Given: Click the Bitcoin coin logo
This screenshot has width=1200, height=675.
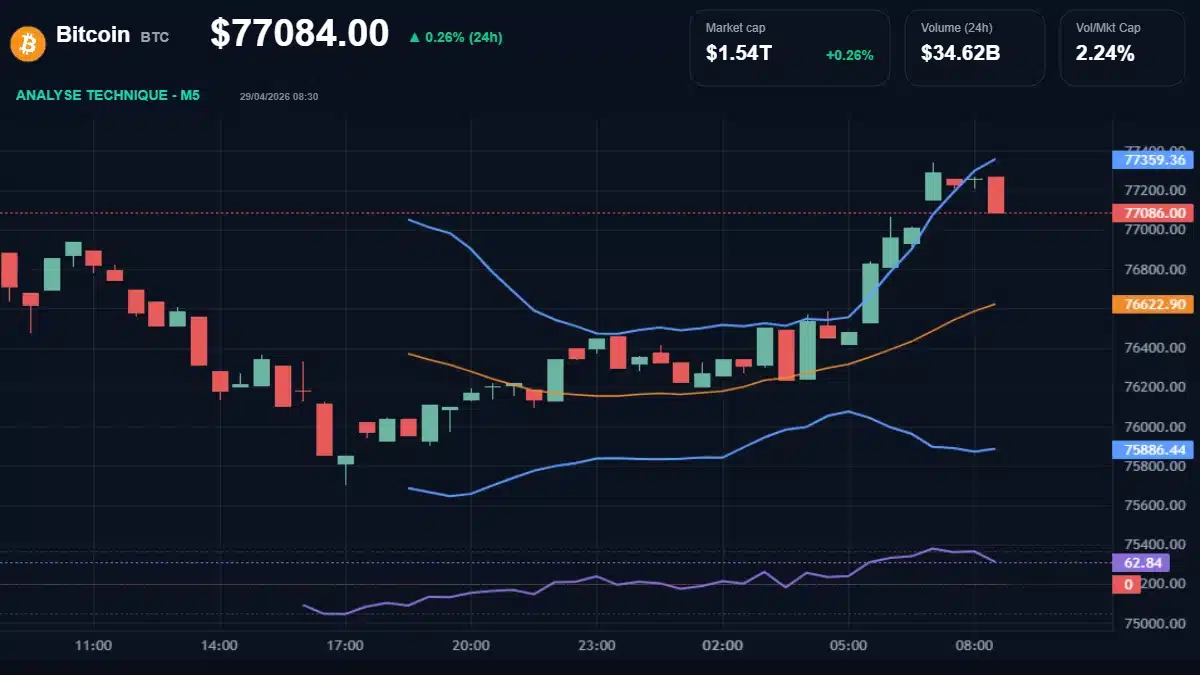Looking at the screenshot, I should [27, 42].
